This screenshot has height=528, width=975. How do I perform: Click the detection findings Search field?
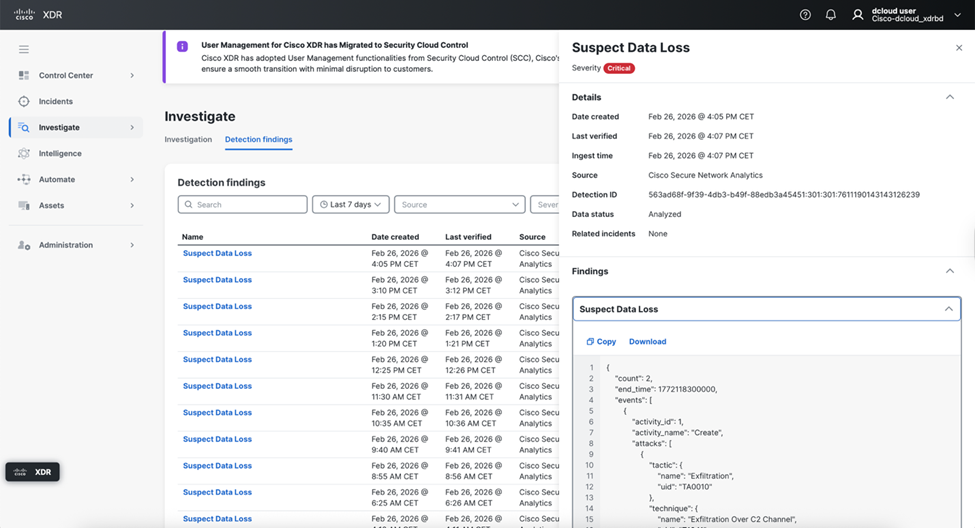pyautogui.click(x=243, y=204)
